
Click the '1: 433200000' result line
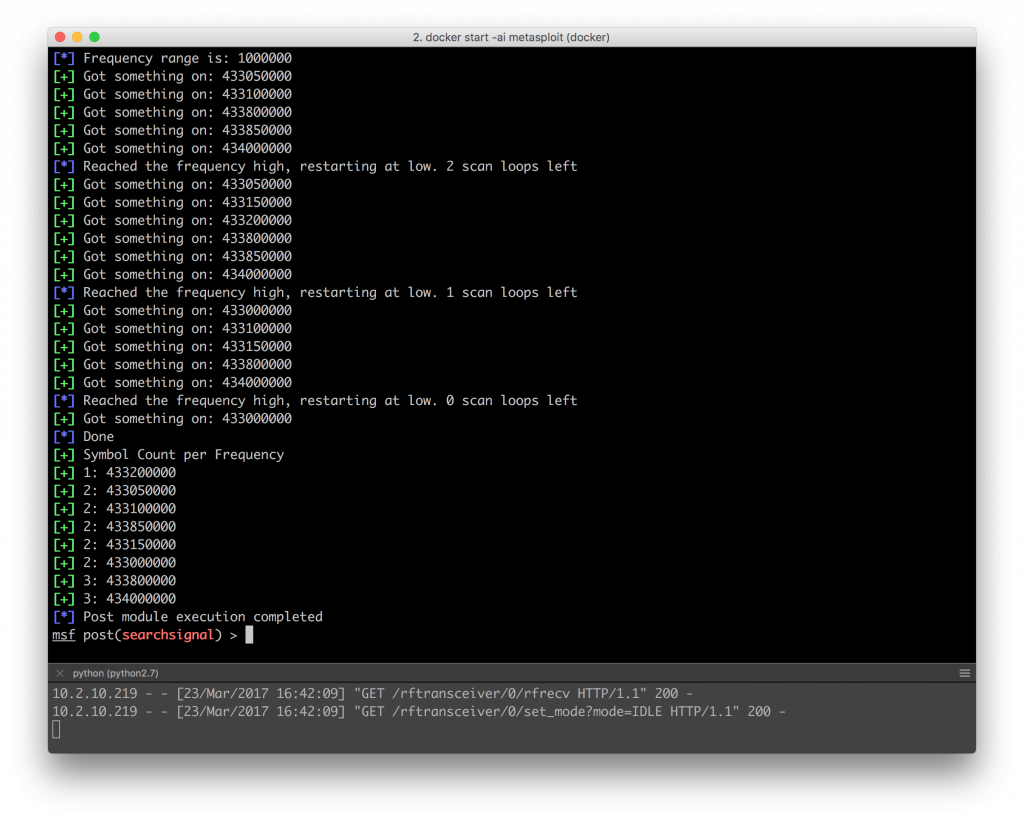point(129,473)
